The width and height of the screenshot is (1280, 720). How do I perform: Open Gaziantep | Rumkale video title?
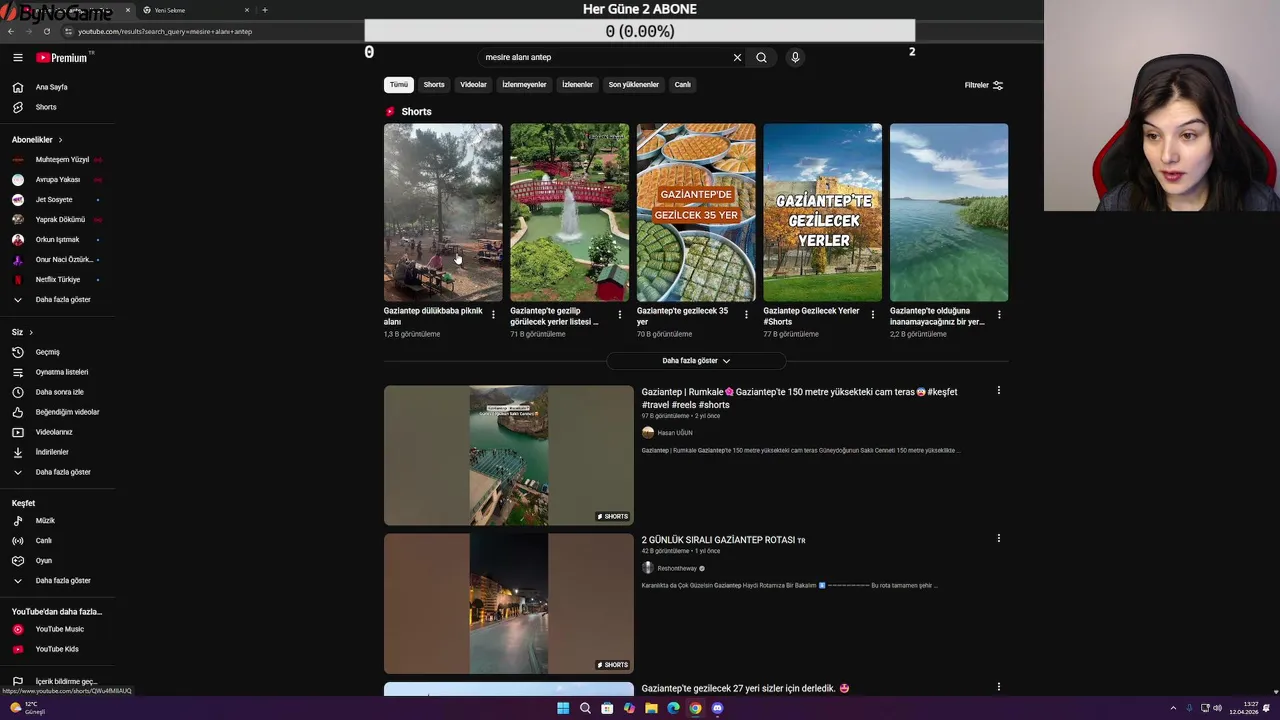point(799,398)
